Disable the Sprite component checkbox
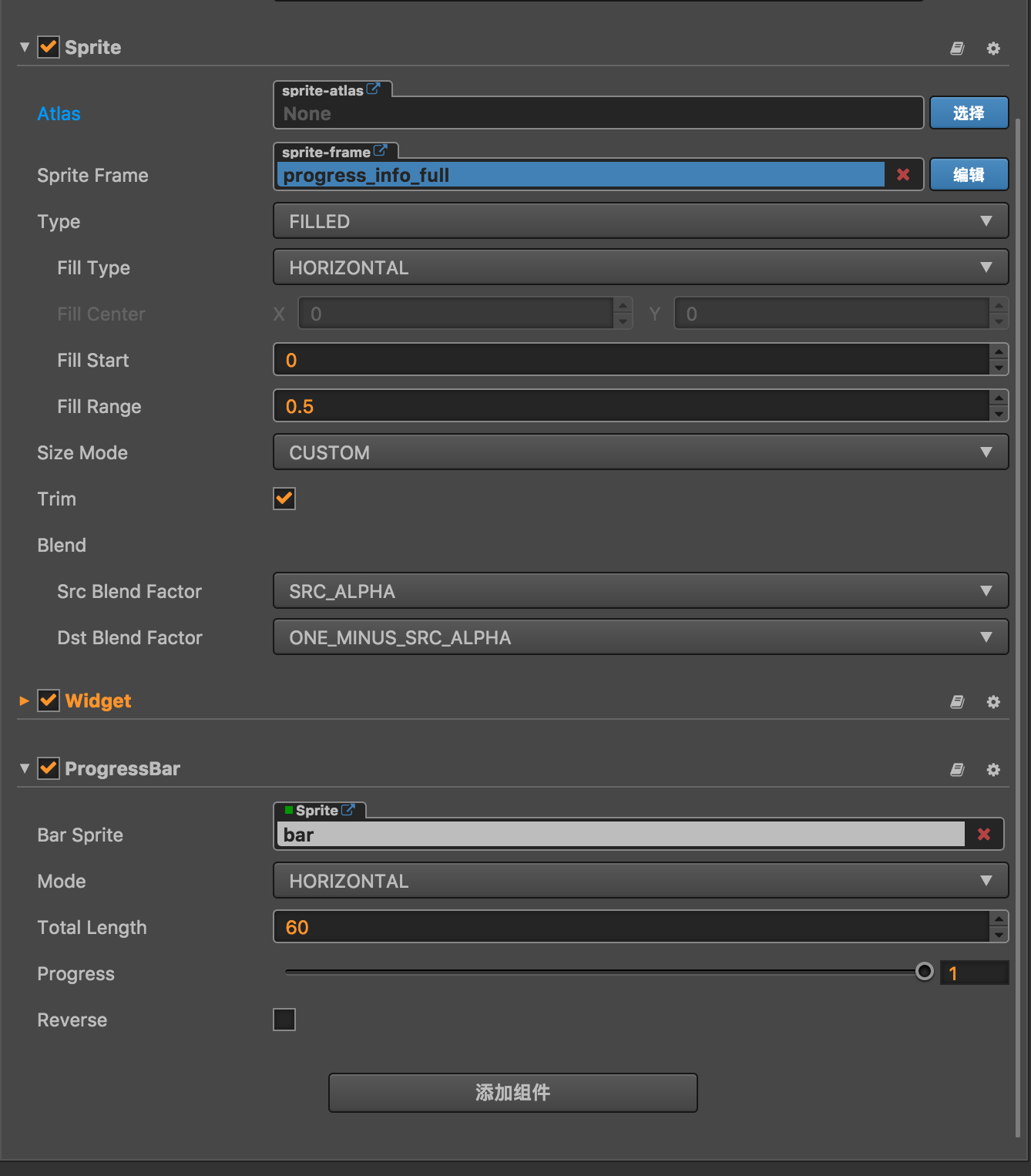Viewport: 1031px width, 1176px height. [49, 47]
